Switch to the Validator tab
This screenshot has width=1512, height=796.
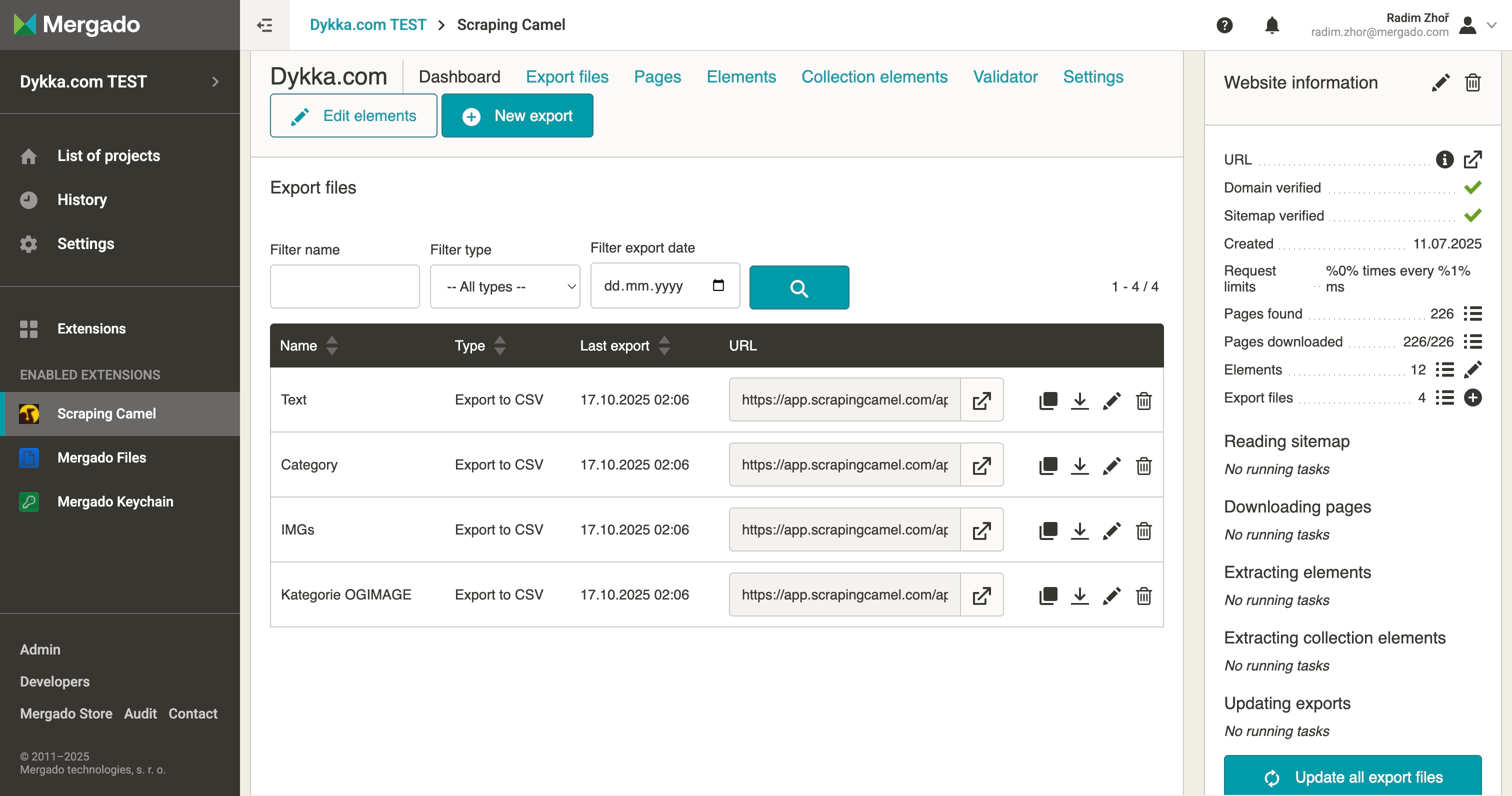pos(1005,77)
